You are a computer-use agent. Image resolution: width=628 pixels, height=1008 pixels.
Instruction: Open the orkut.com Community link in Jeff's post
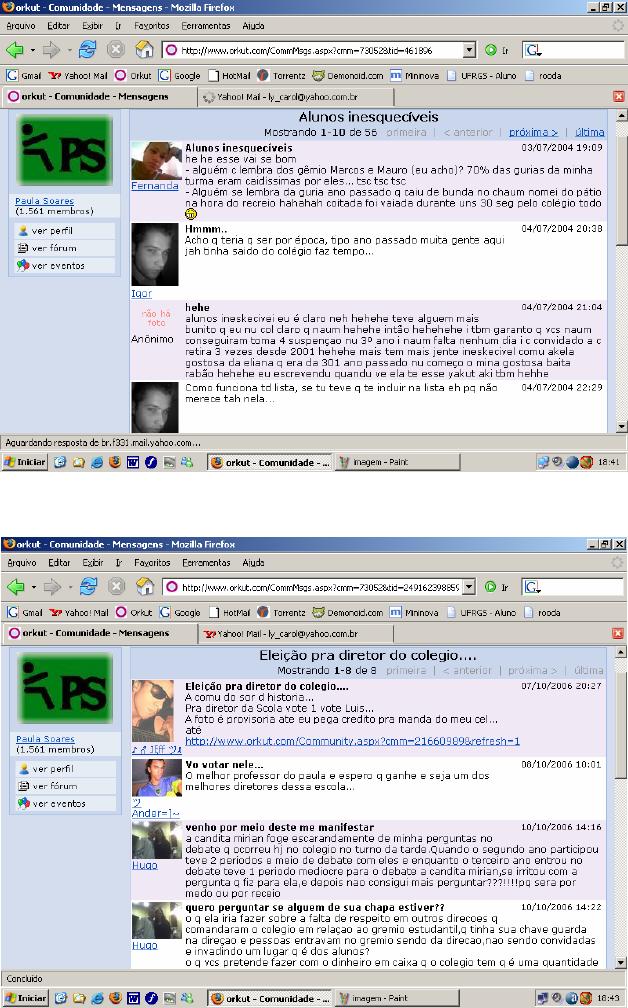[352, 741]
